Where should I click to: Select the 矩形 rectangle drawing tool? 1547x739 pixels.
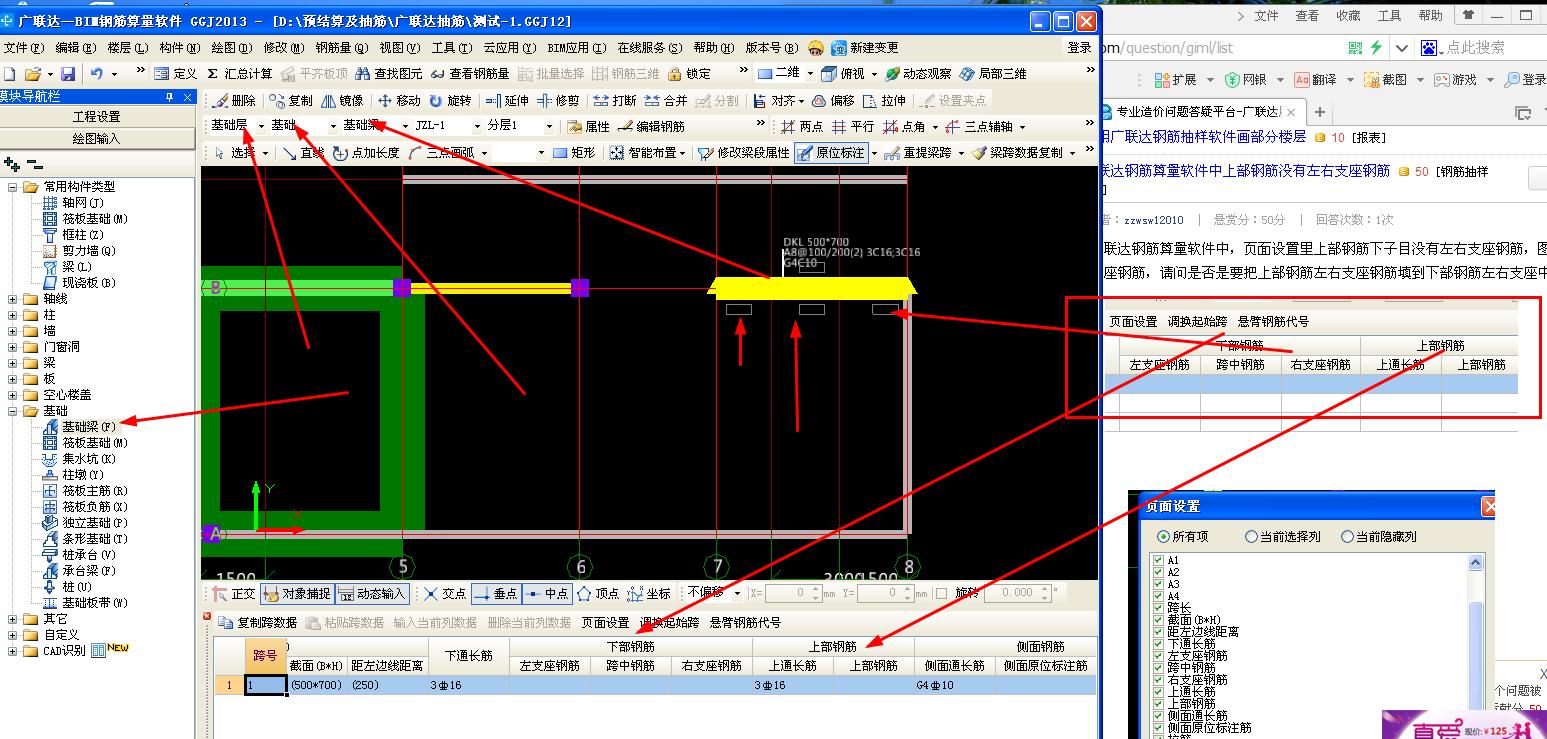pyautogui.click(x=574, y=153)
